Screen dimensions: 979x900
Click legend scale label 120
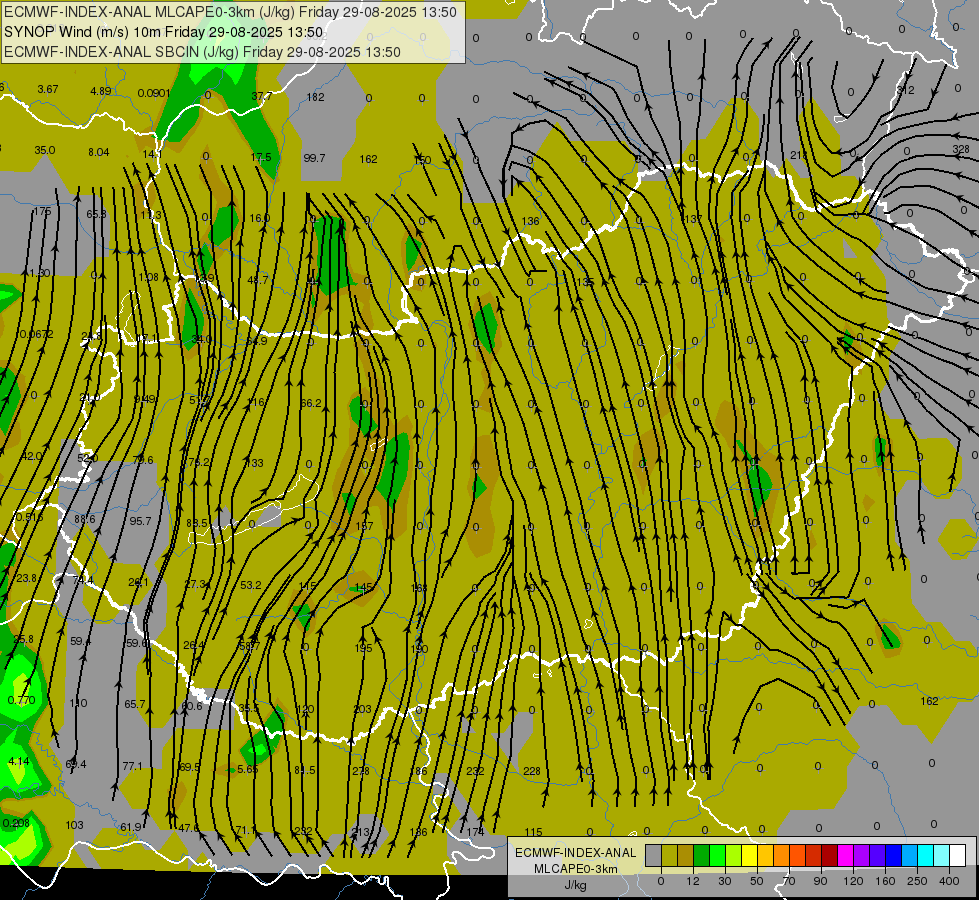coord(854,881)
